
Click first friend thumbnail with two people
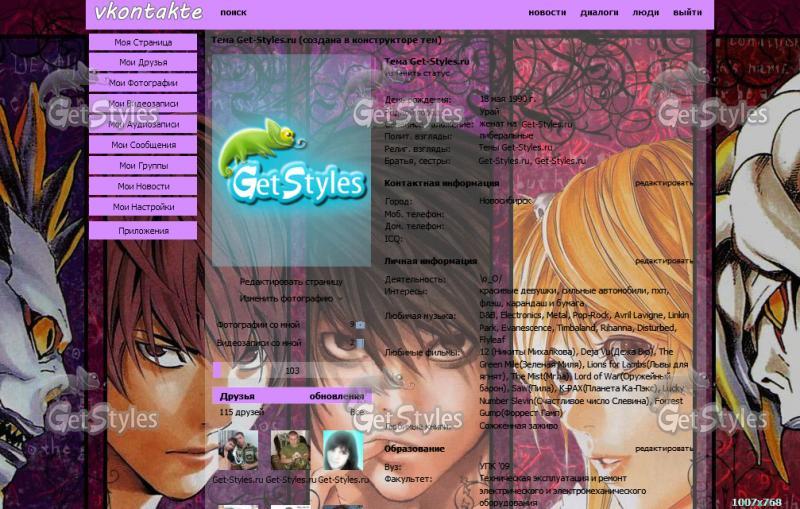click(x=238, y=450)
